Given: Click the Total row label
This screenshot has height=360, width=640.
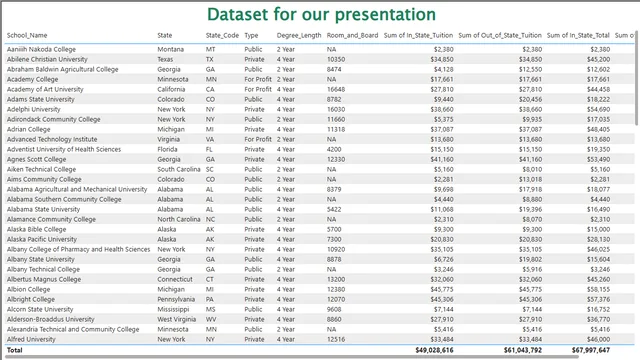Looking at the screenshot, I should pyautogui.click(x=14, y=350).
